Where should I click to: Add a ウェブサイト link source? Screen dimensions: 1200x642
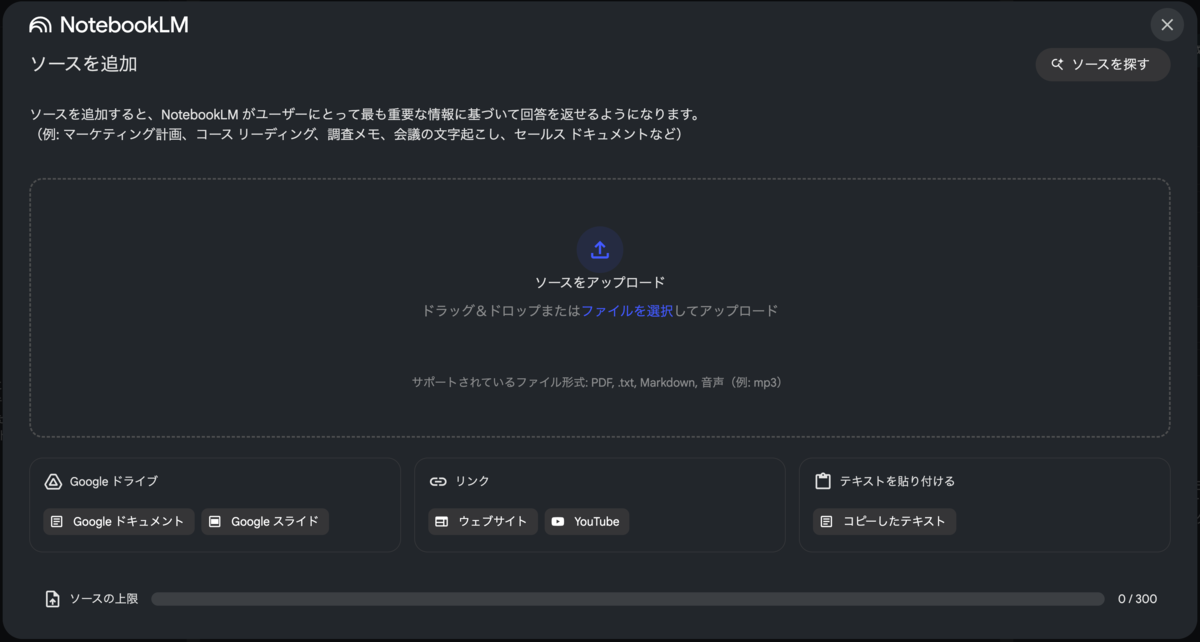coord(483,521)
